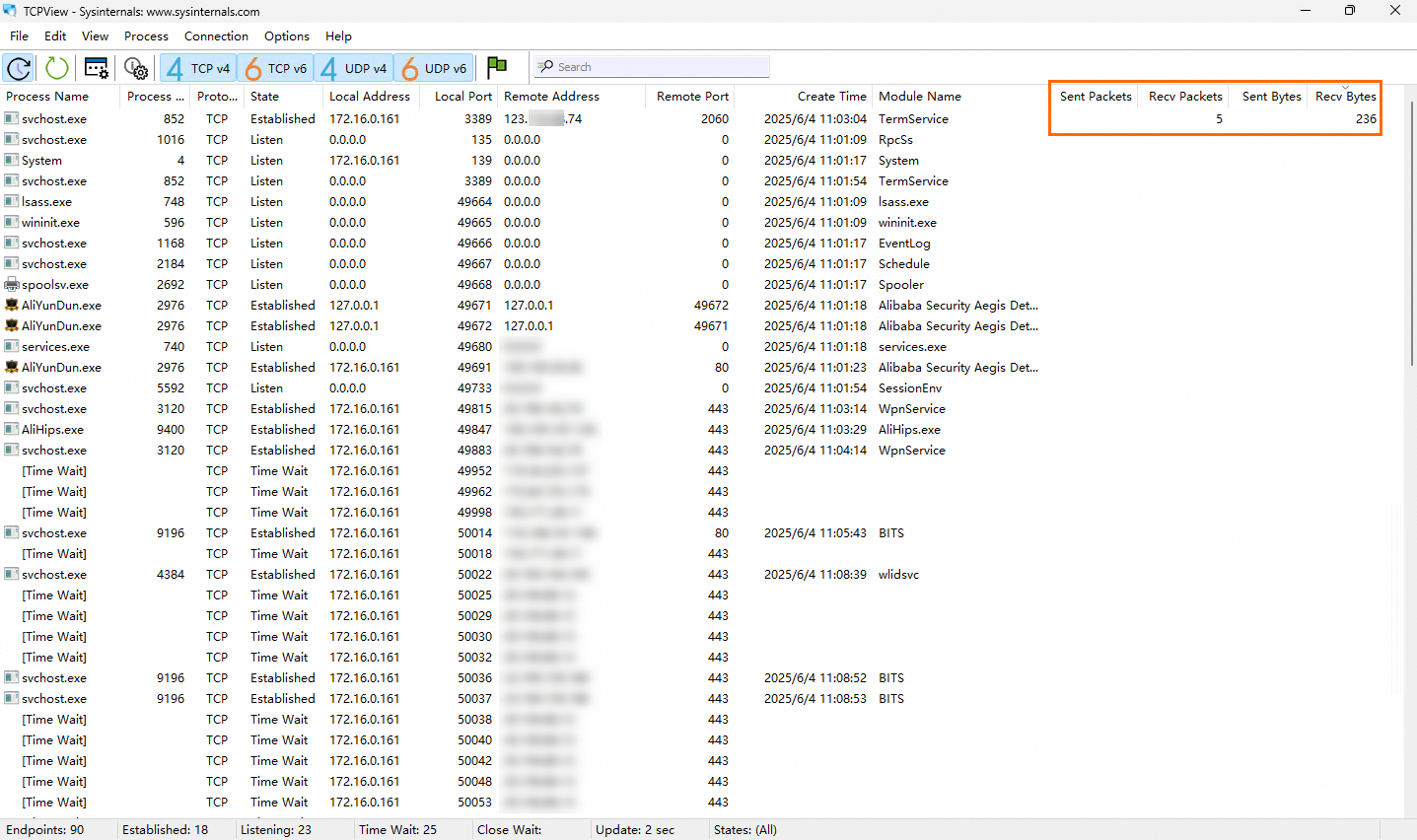The height and width of the screenshot is (840, 1417).
Task: Open process properties gear icon
Action: click(136, 68)
